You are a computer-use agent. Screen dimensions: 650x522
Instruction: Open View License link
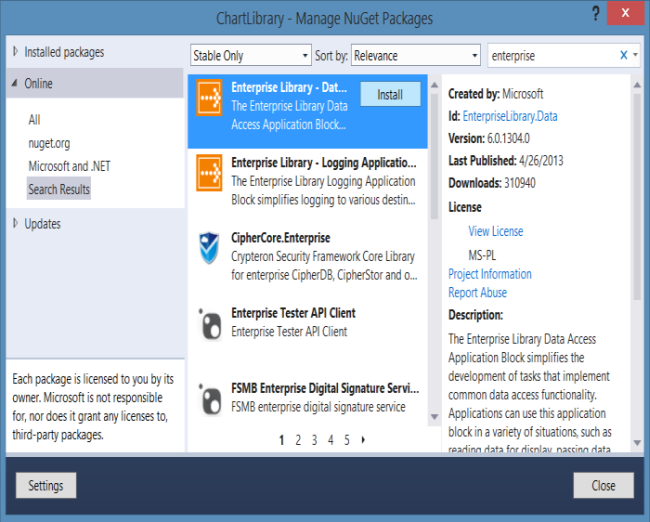[496, 231]
